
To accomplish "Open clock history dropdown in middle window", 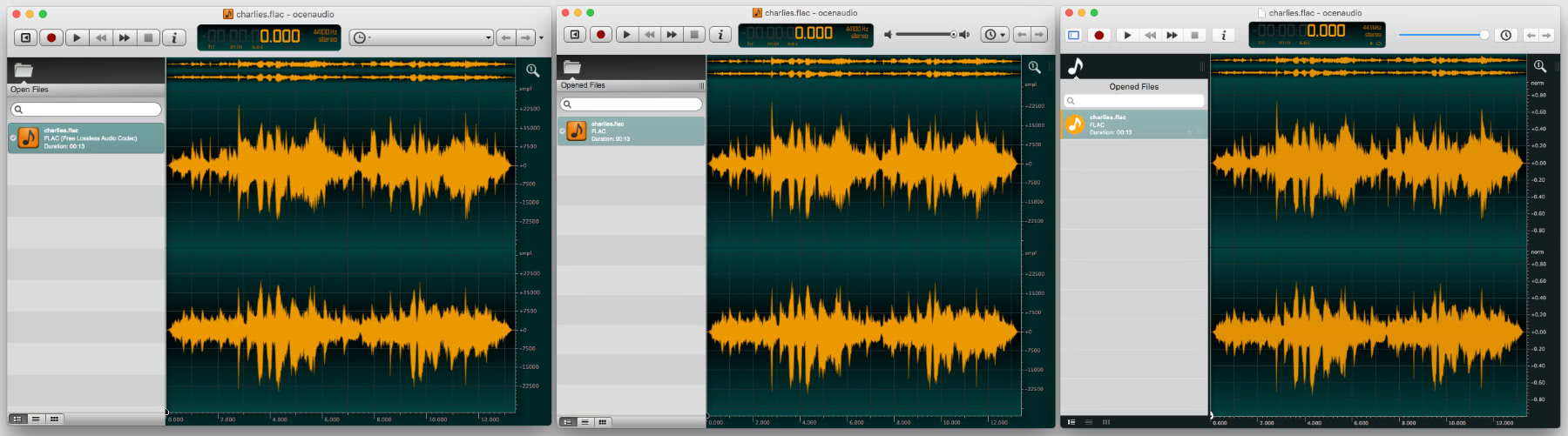I will (x=994, y=35).
